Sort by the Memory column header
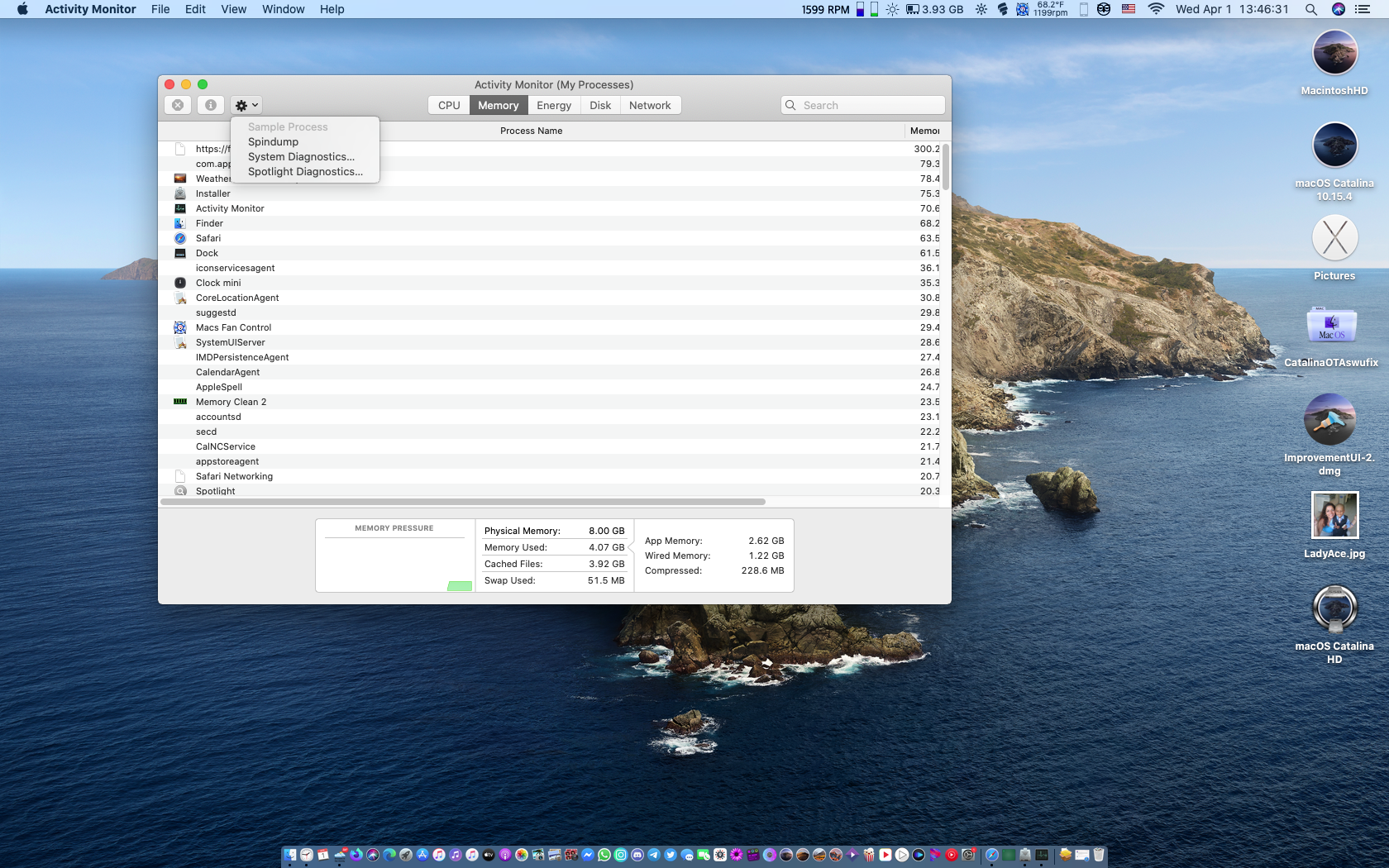 coord(924,131)
